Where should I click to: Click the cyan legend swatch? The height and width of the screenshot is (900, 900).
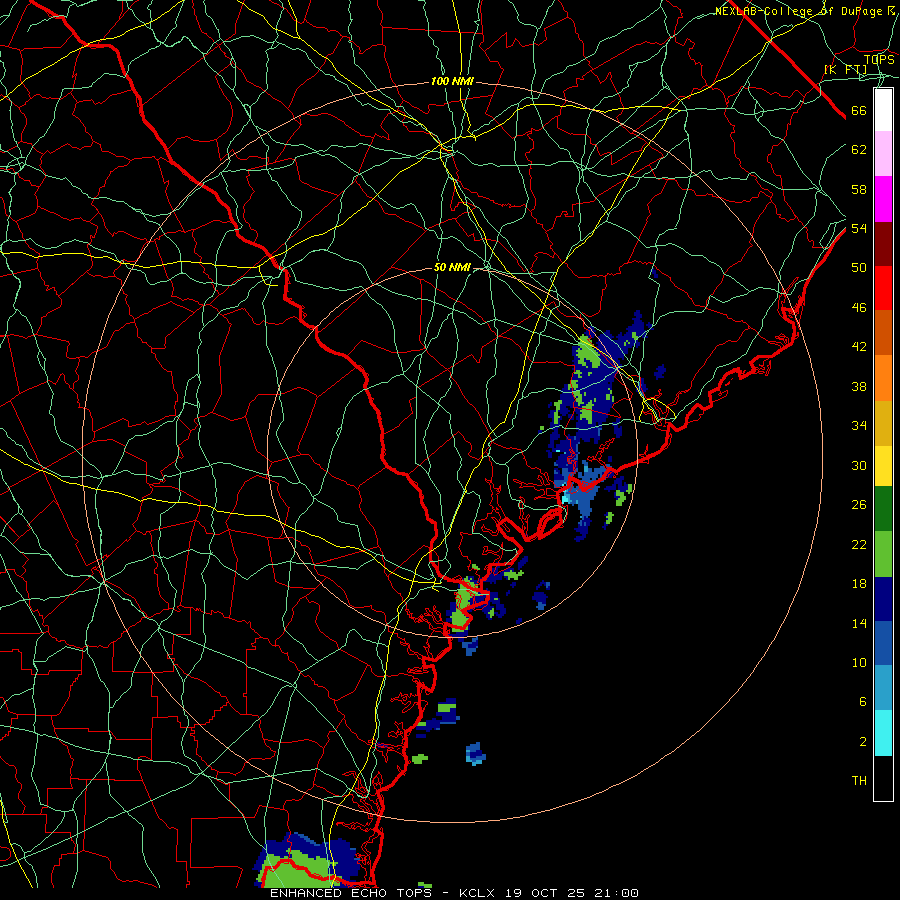click(883, 733)
